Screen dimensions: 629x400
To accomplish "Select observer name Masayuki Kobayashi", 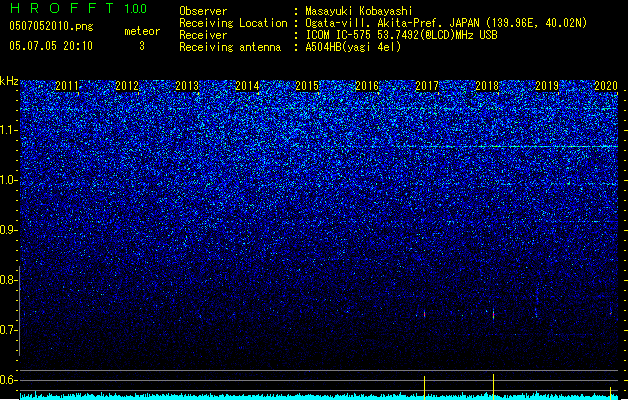I will (x=359, y=11).
